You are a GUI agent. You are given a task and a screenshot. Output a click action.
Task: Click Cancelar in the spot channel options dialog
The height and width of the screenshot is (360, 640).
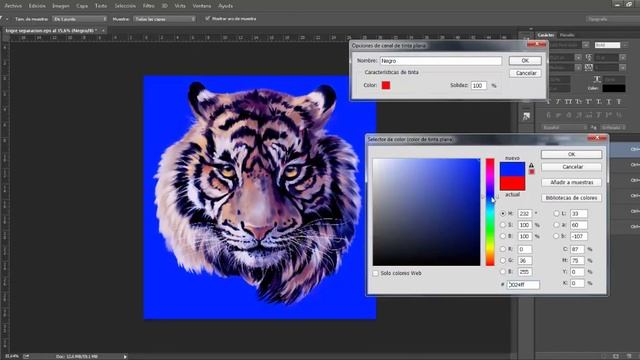click(x=525, y=73)
